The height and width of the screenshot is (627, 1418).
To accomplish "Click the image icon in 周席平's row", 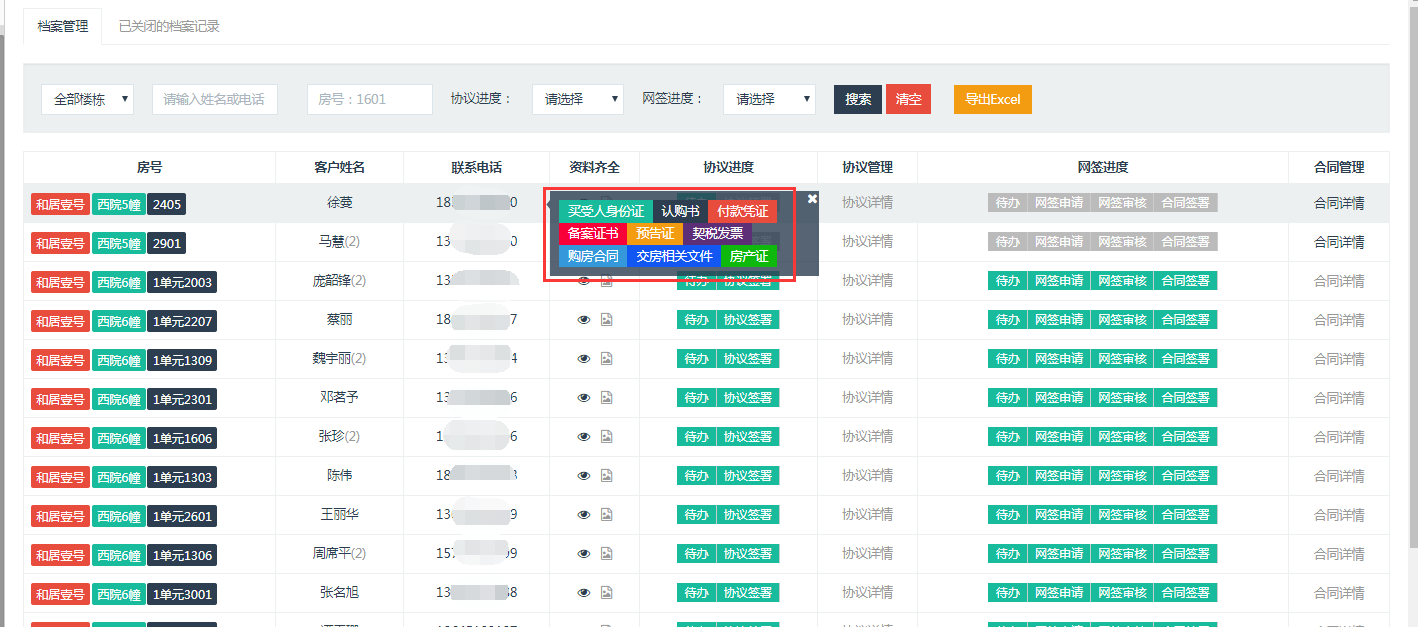I will [606, 554].
